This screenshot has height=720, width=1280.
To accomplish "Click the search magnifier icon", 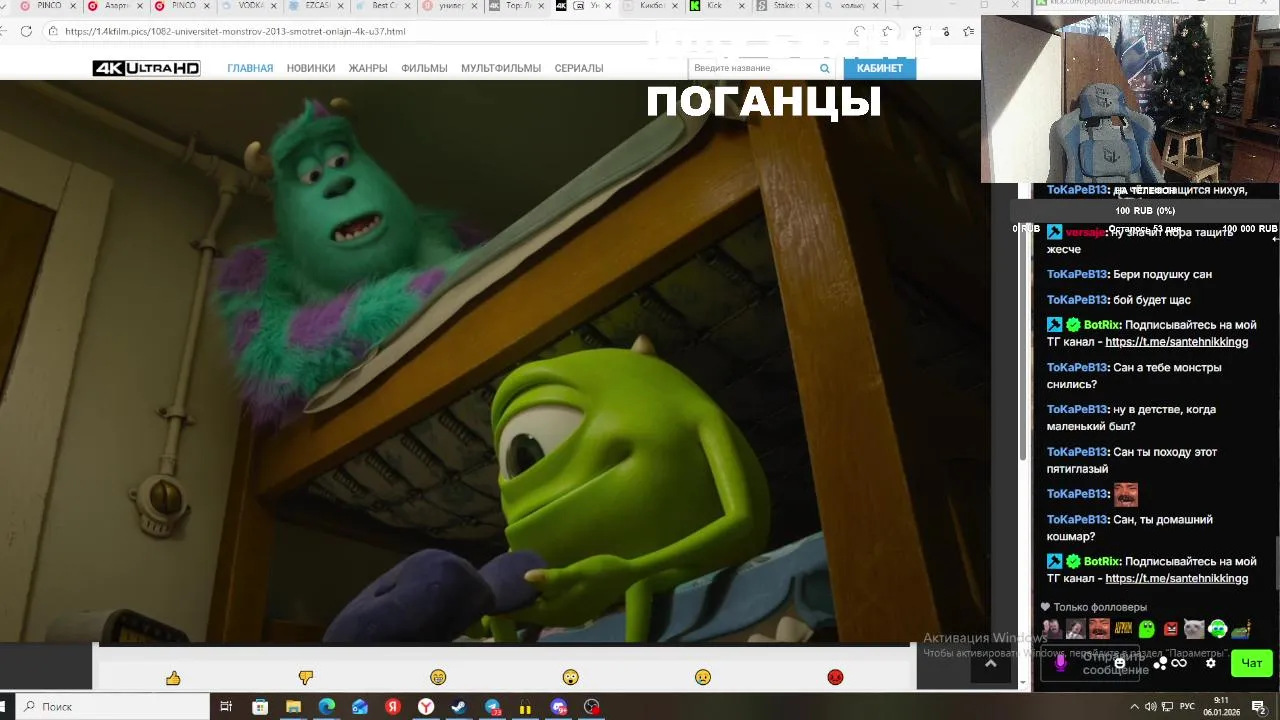I will pos(825,68).
